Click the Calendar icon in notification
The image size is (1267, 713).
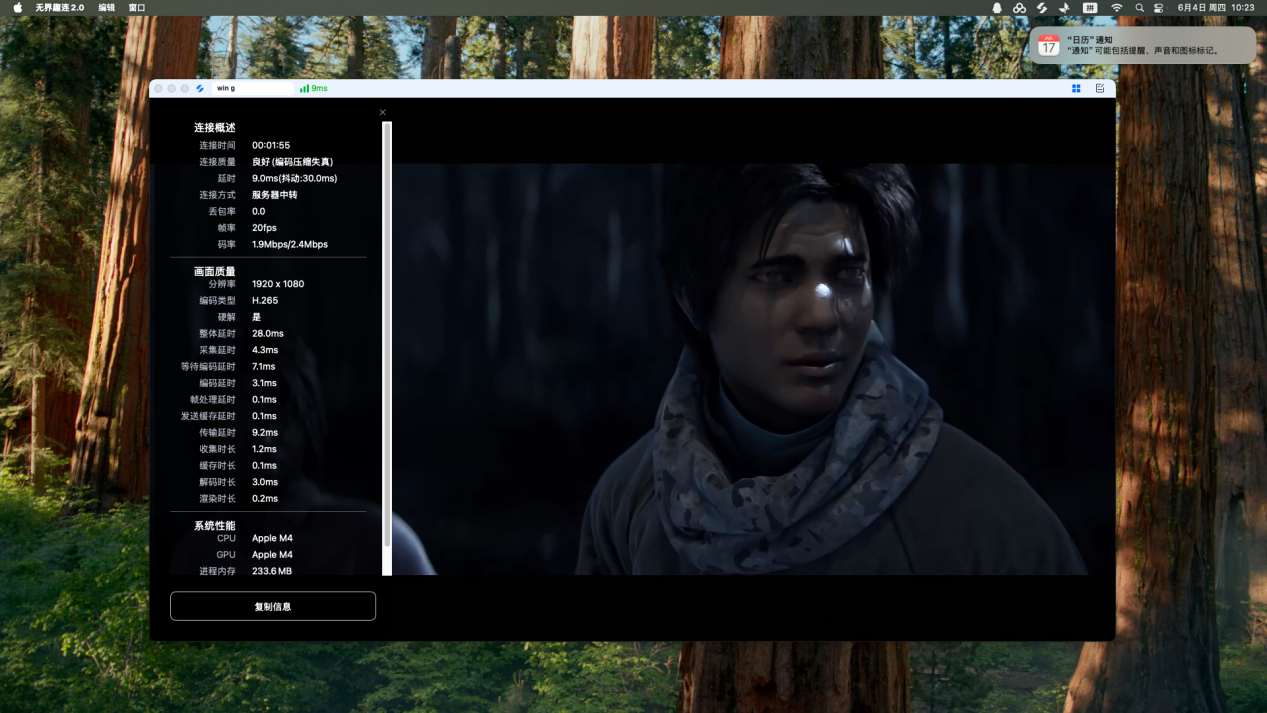(1048, 45)
